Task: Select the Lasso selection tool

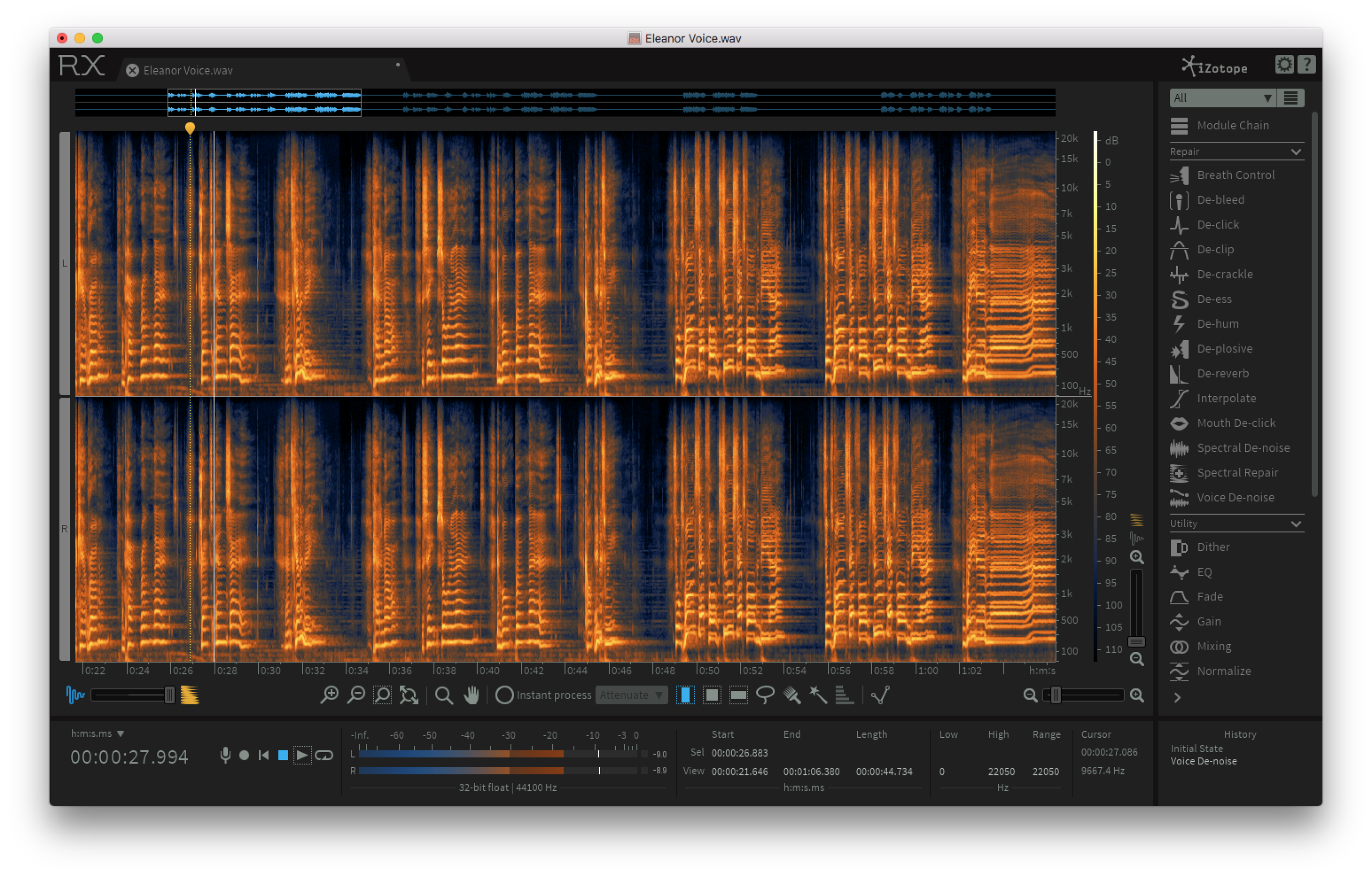Action: pos(766,695)
